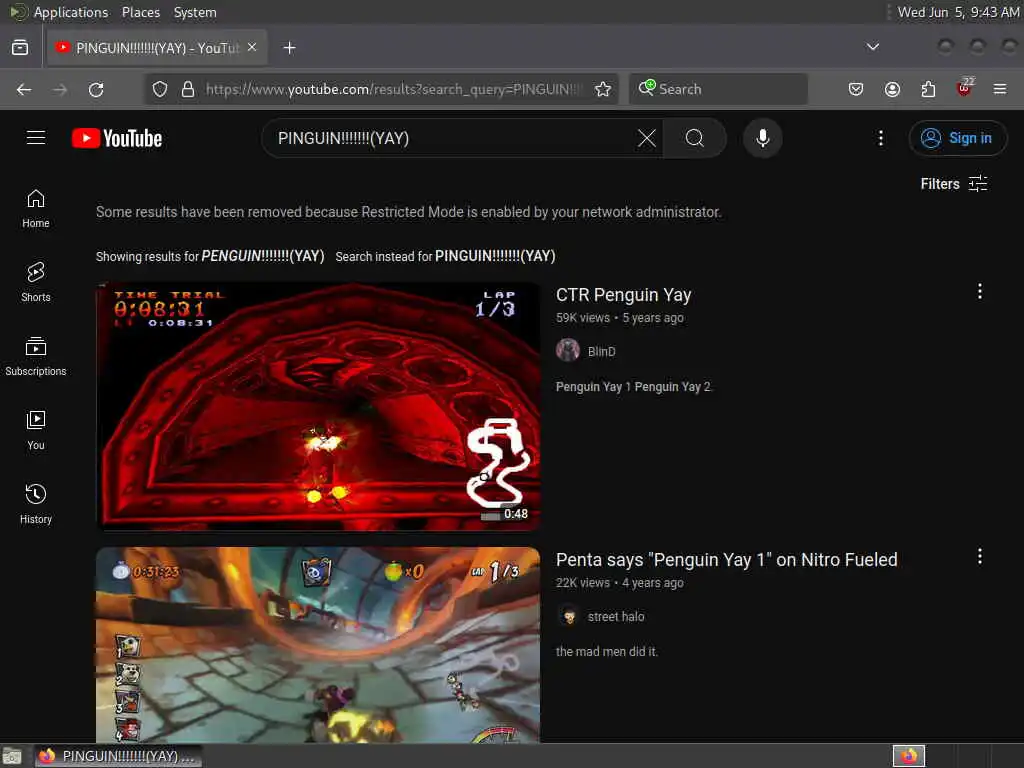Open Shorts in the sidebar

coord(36,282)
